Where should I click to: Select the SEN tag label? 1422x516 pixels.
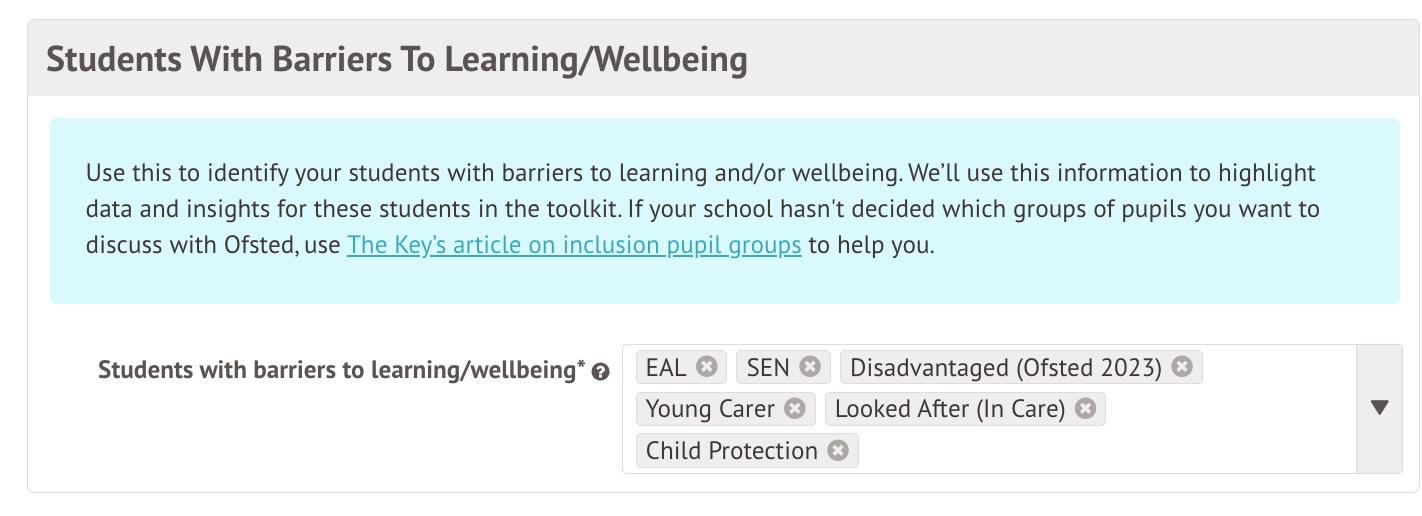click(768, 367)
